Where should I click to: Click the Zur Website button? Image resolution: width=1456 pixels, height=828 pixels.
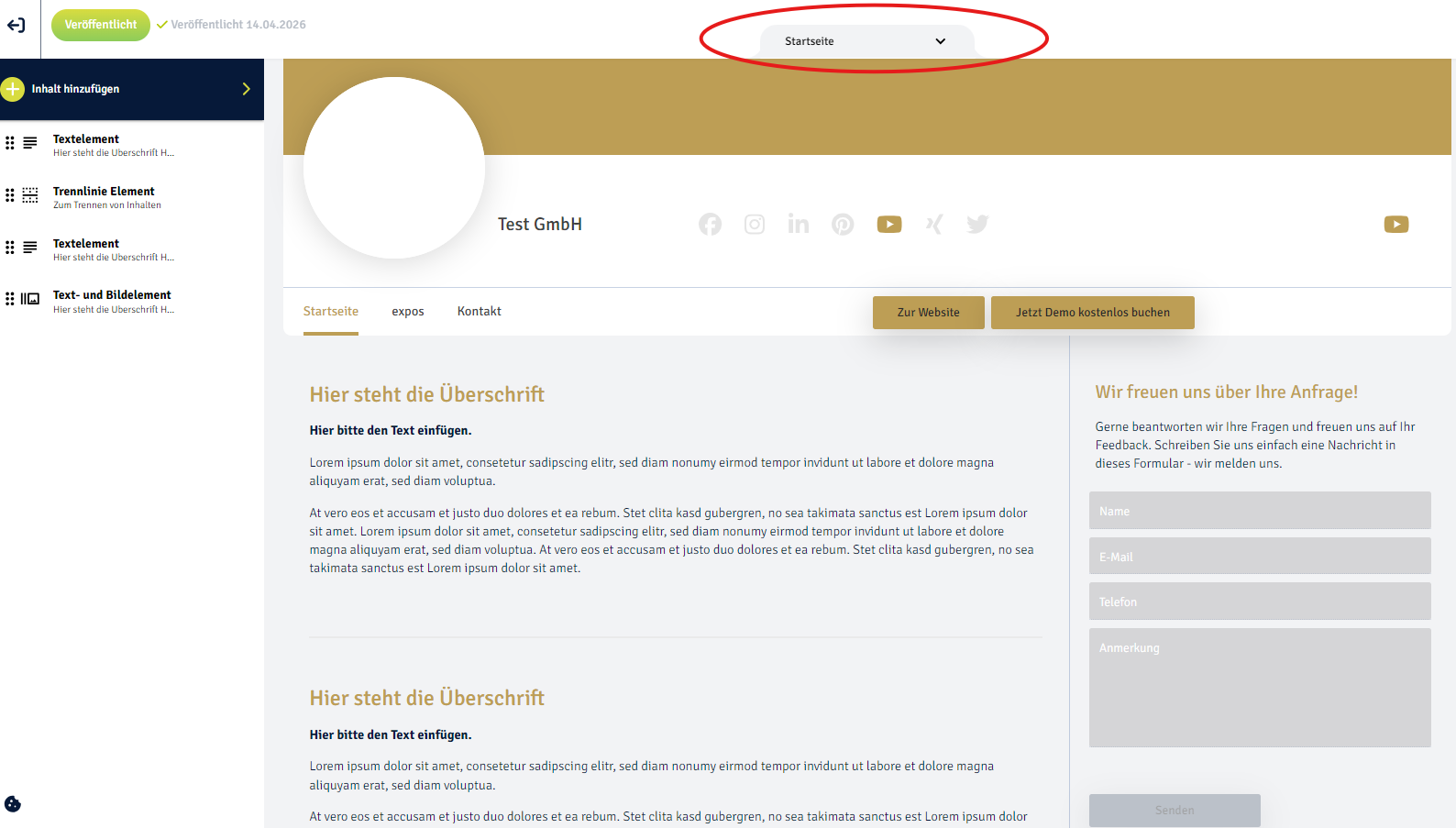coord(929,313)
